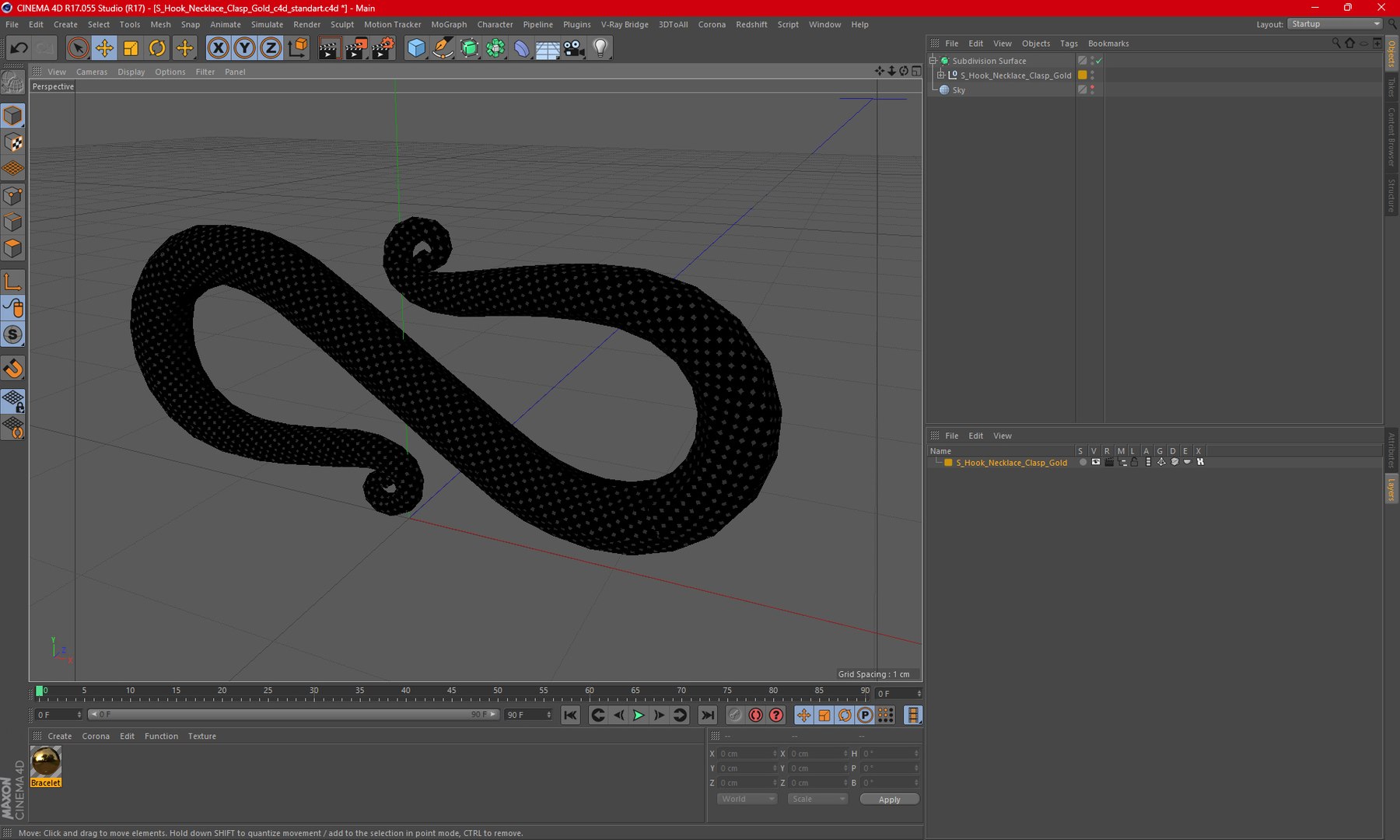Open the Floor environment object icon
The image size is (1400, 840).
coord(548,48)
